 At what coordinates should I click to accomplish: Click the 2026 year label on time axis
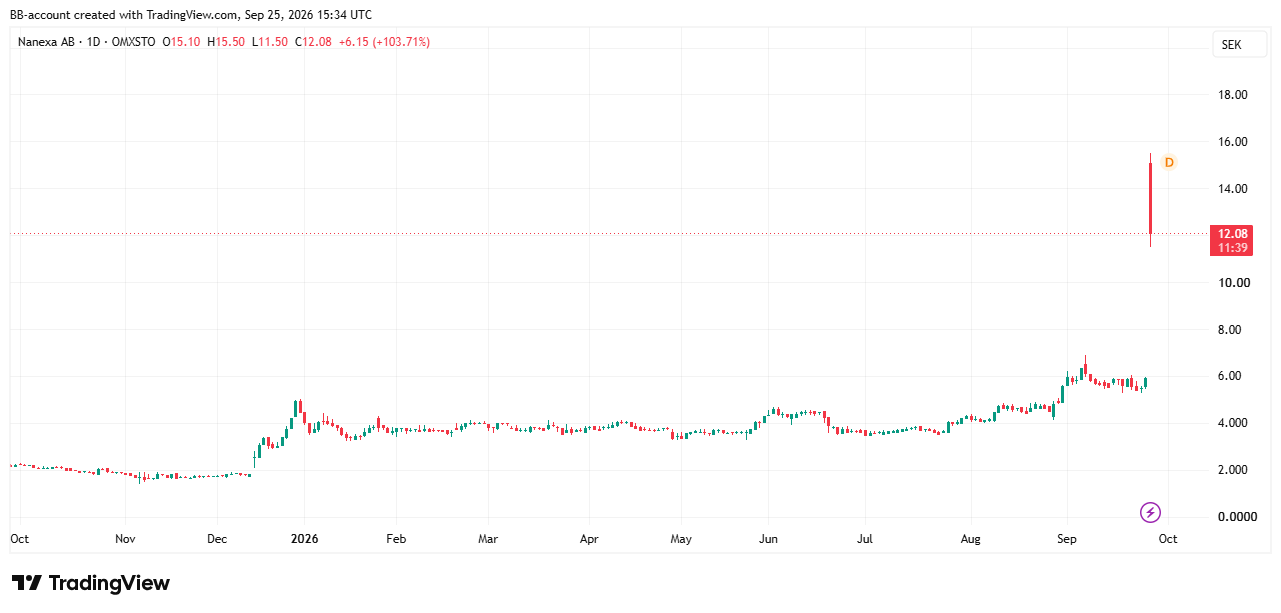point(304,538)
